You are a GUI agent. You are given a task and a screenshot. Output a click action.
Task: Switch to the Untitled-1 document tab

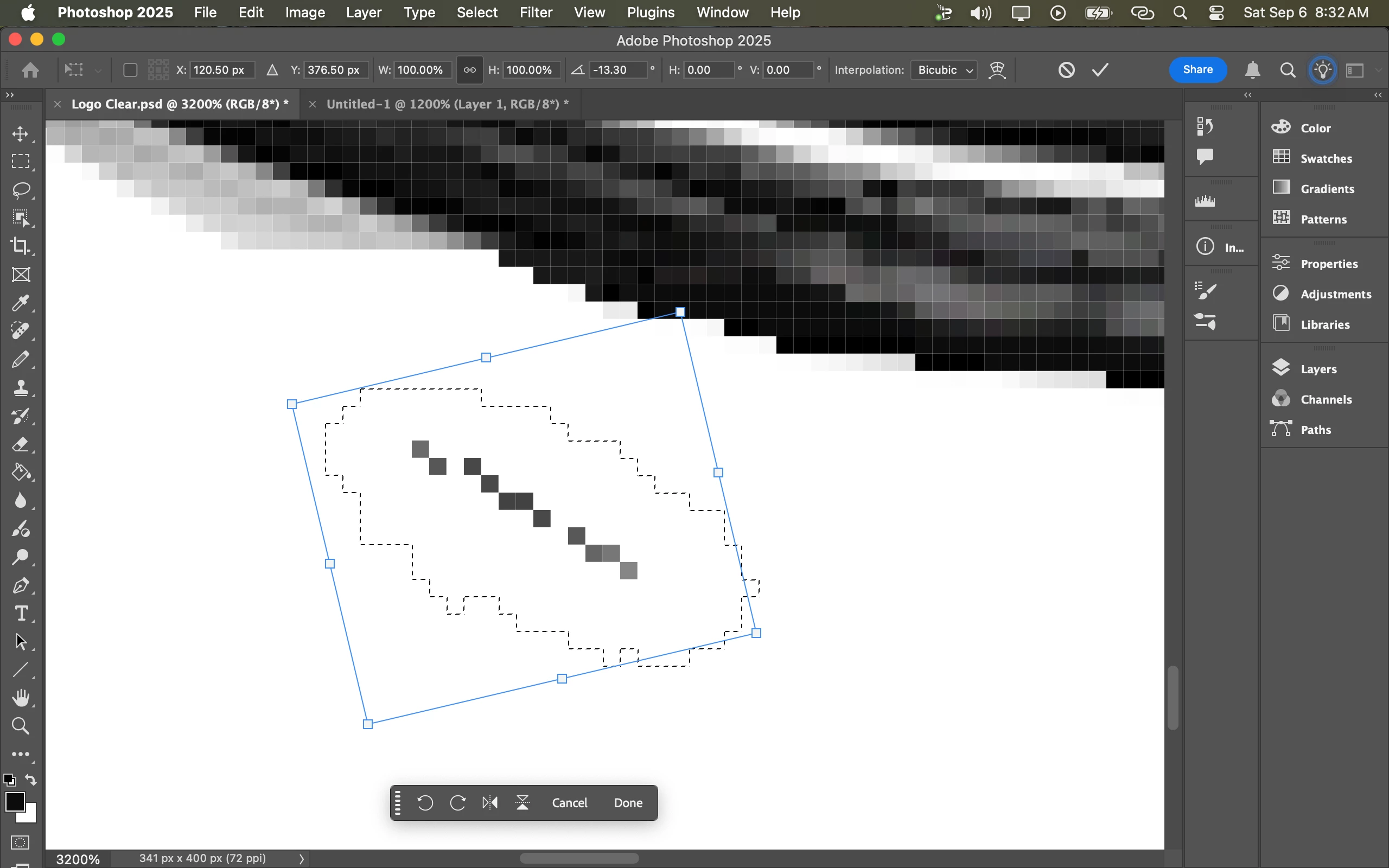click(447, 104)
